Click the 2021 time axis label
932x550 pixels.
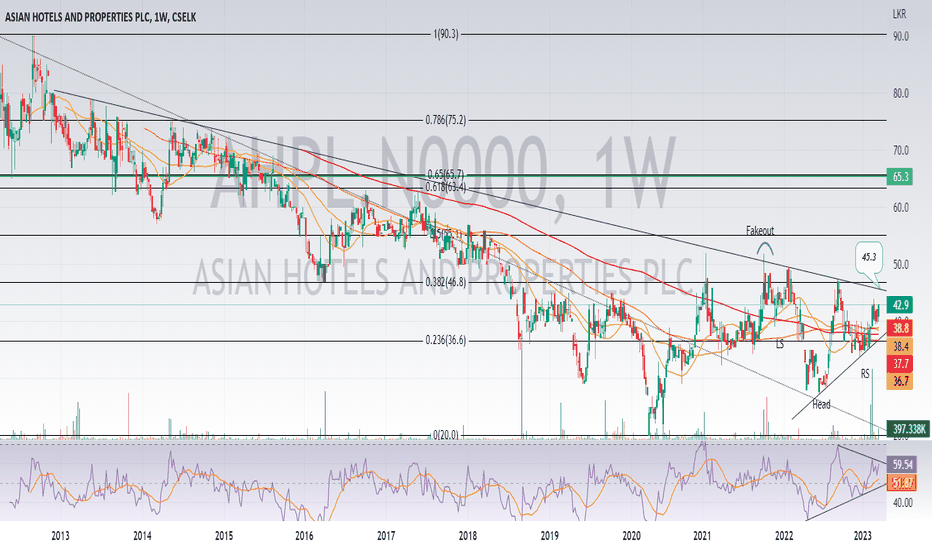pos(703,536)
